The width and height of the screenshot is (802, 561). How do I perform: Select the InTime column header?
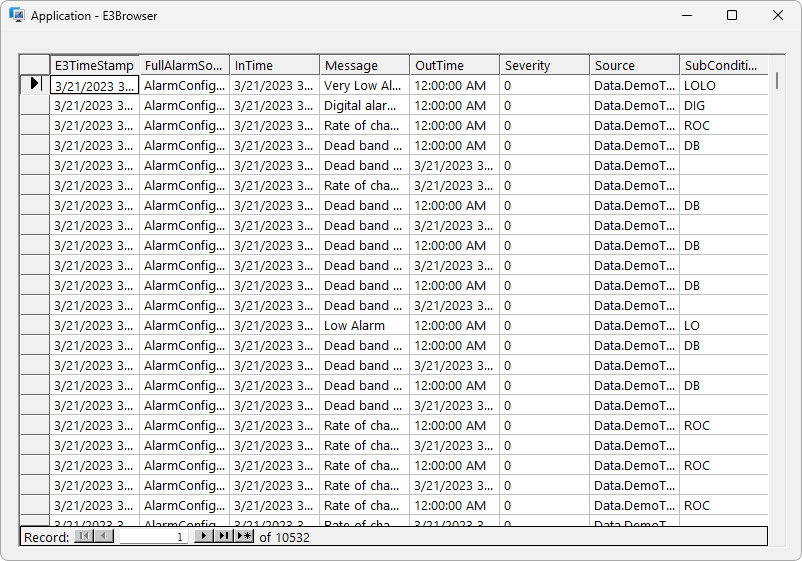[274, 65]
